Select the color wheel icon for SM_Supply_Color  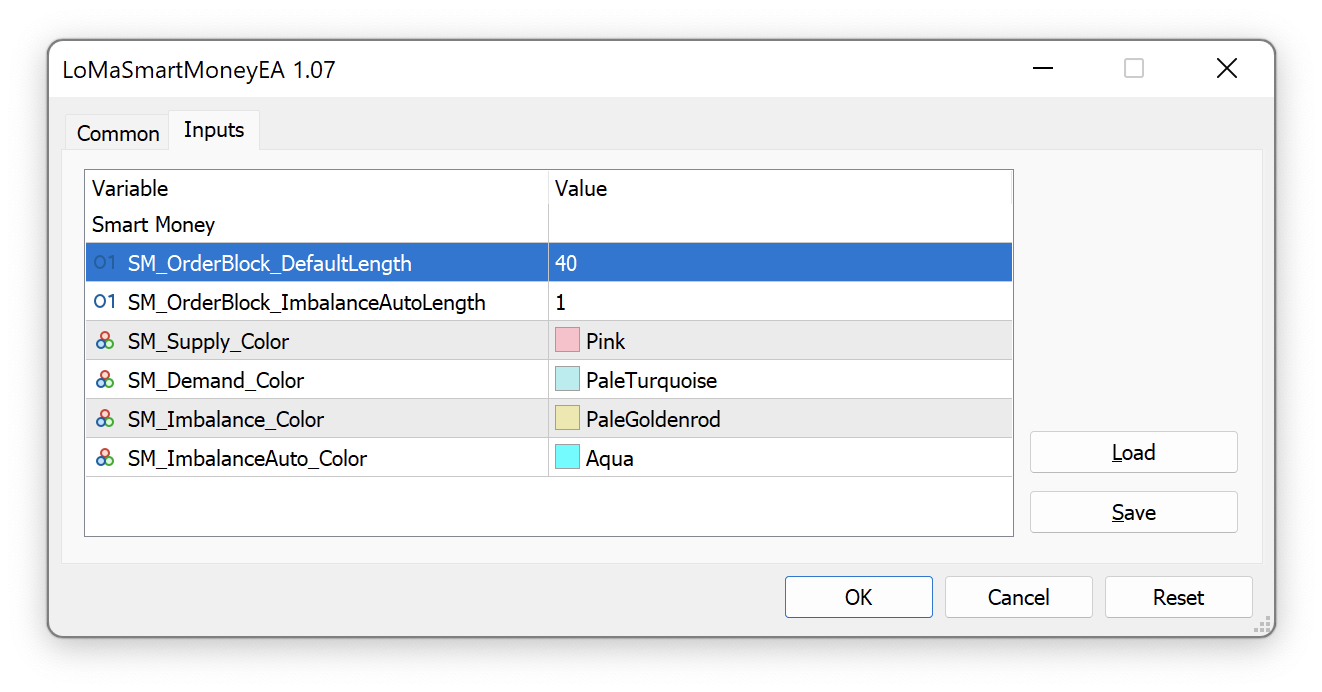(105, 340)
